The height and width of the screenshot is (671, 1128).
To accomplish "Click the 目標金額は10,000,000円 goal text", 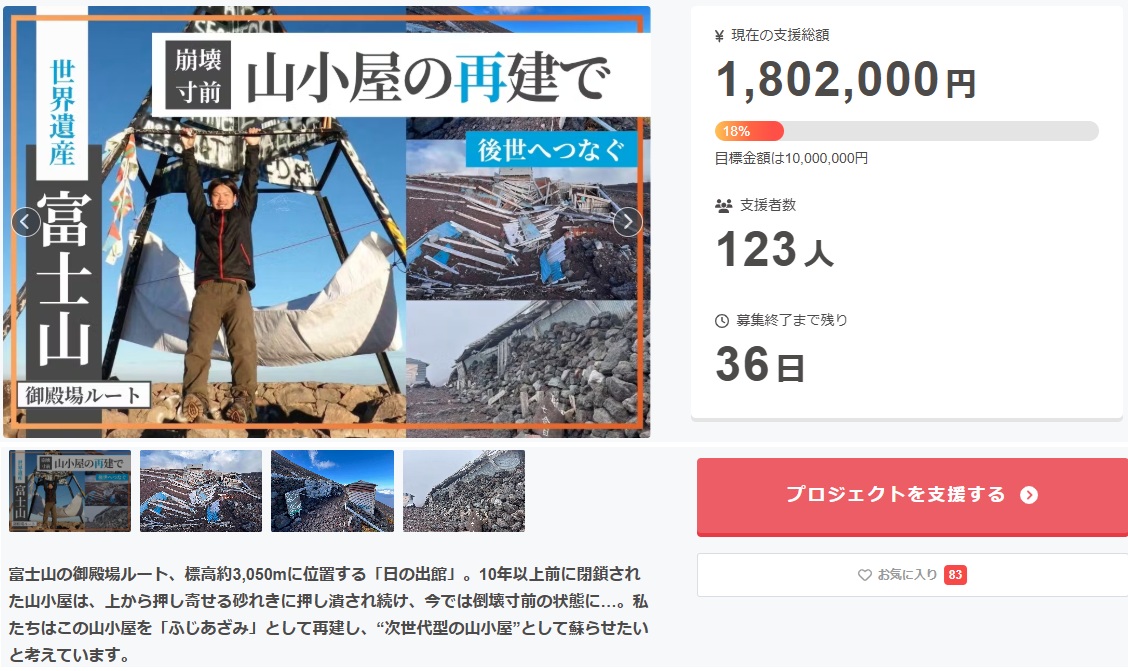I will click(x=791, y=158).
